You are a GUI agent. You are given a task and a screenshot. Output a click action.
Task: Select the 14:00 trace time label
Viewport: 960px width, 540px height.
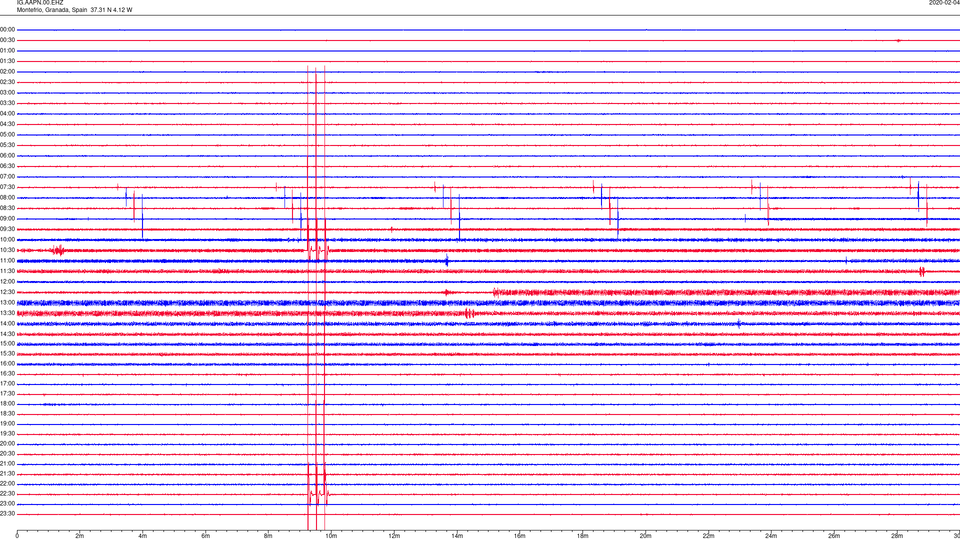(8, 323)
